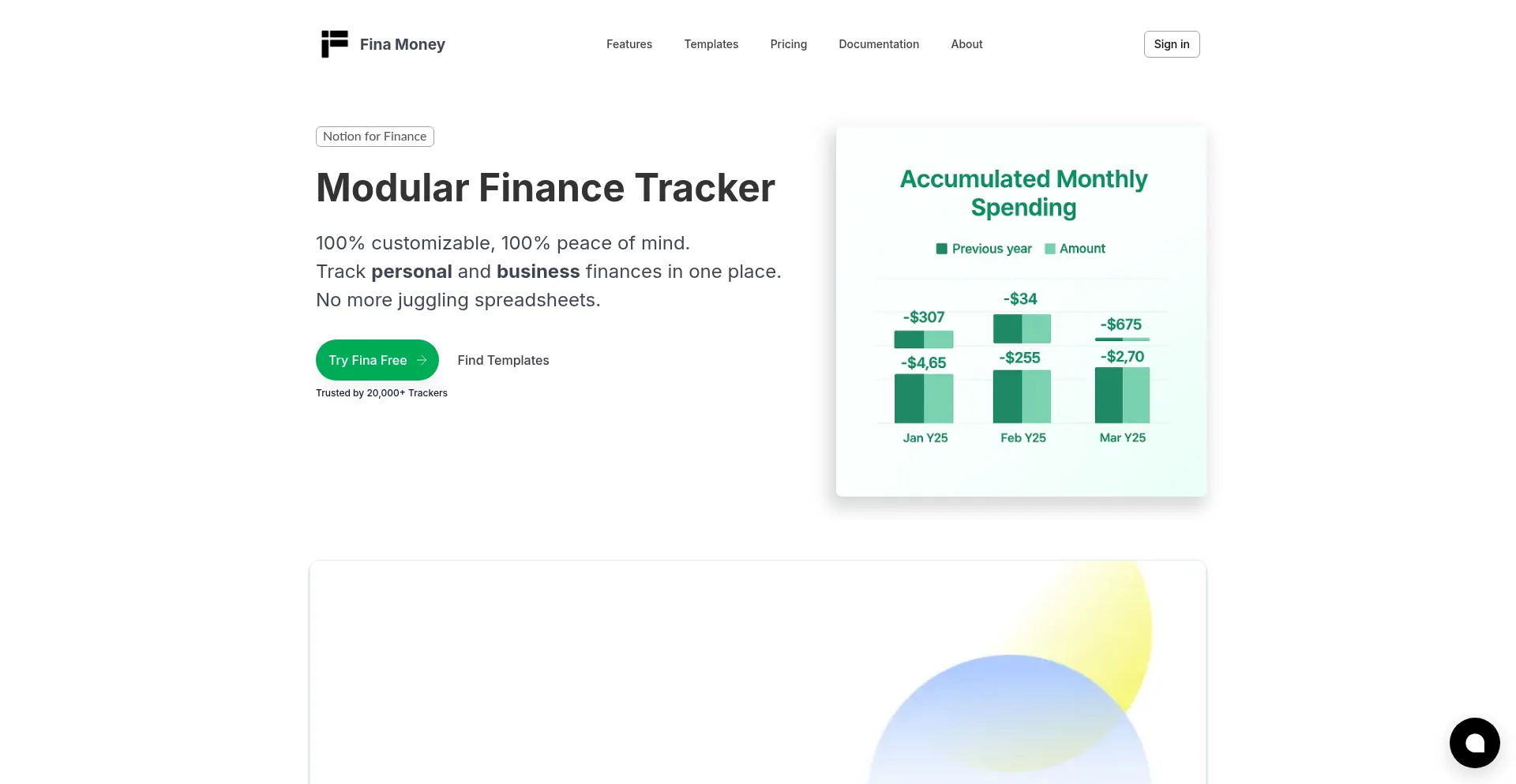Click the Previous year legend swatch

coord(941,249)
